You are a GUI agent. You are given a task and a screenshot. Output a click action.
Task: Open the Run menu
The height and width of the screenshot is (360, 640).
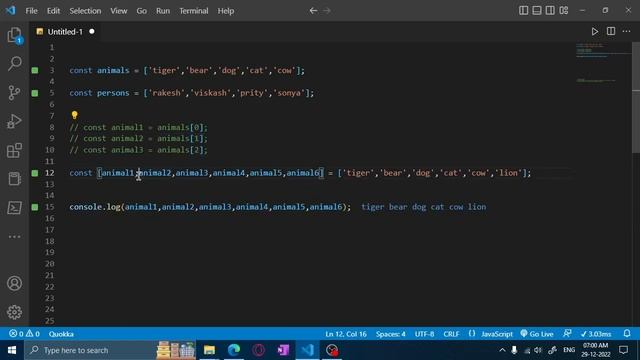(x=163, y=11)
